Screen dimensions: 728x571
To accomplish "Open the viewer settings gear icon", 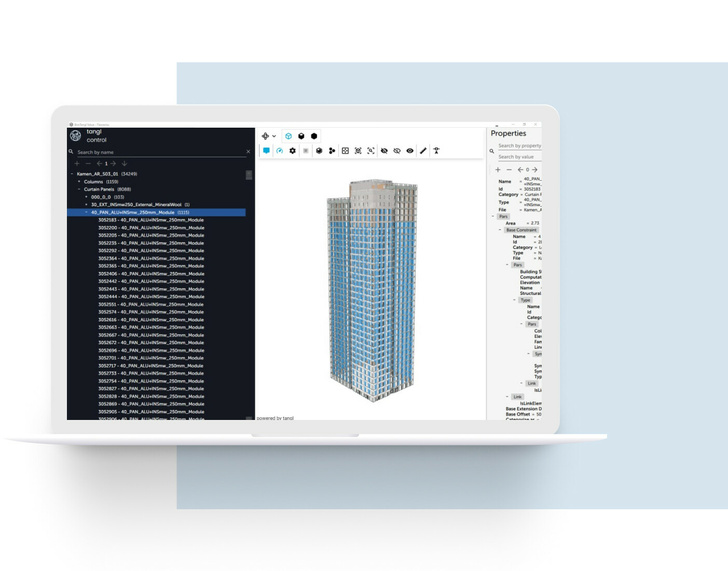I will [x=292, y=151].
